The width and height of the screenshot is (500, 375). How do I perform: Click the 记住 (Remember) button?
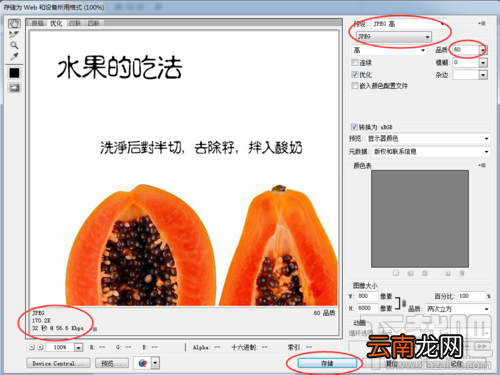456,364
